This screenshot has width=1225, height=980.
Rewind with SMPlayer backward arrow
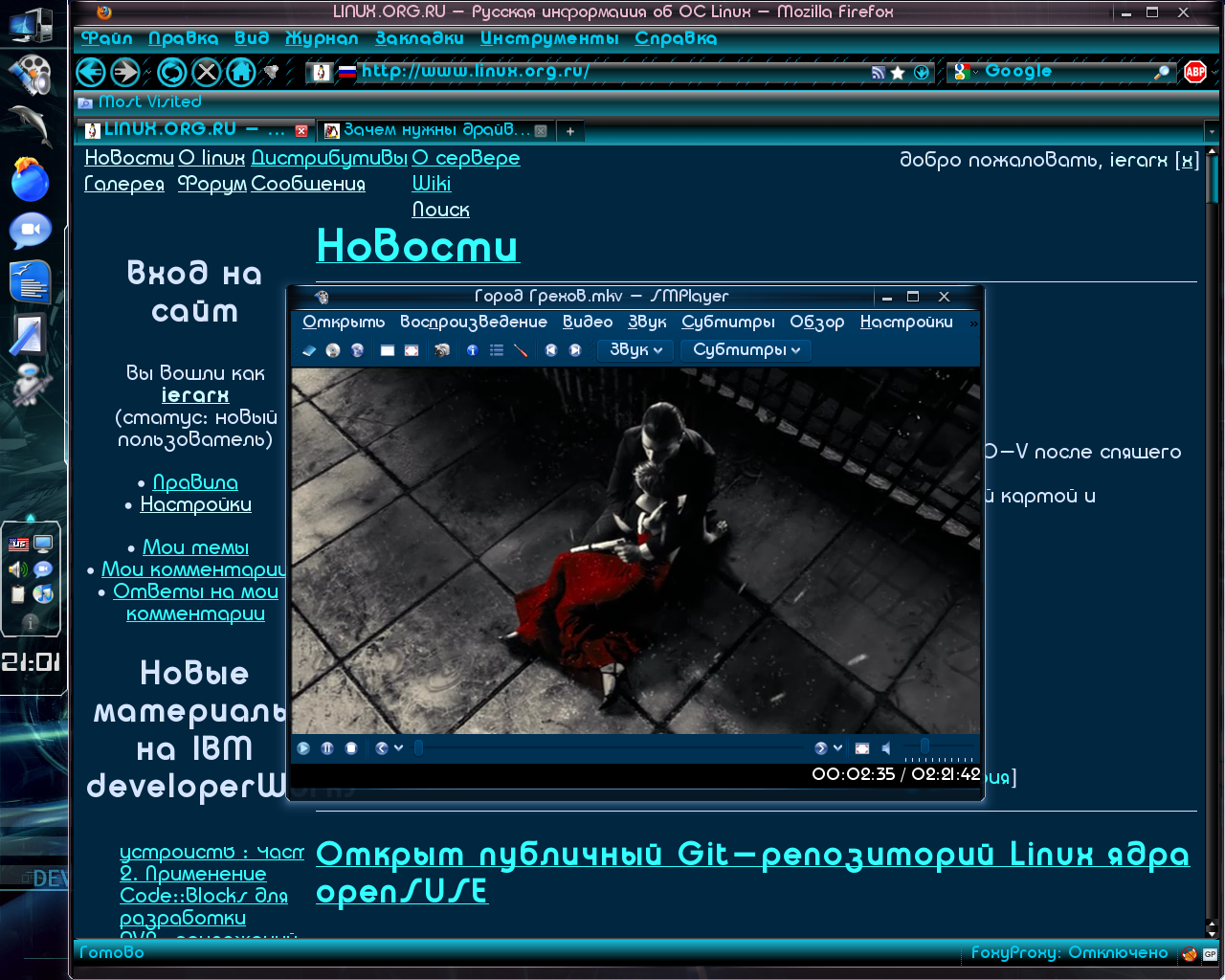coord(382,748)
